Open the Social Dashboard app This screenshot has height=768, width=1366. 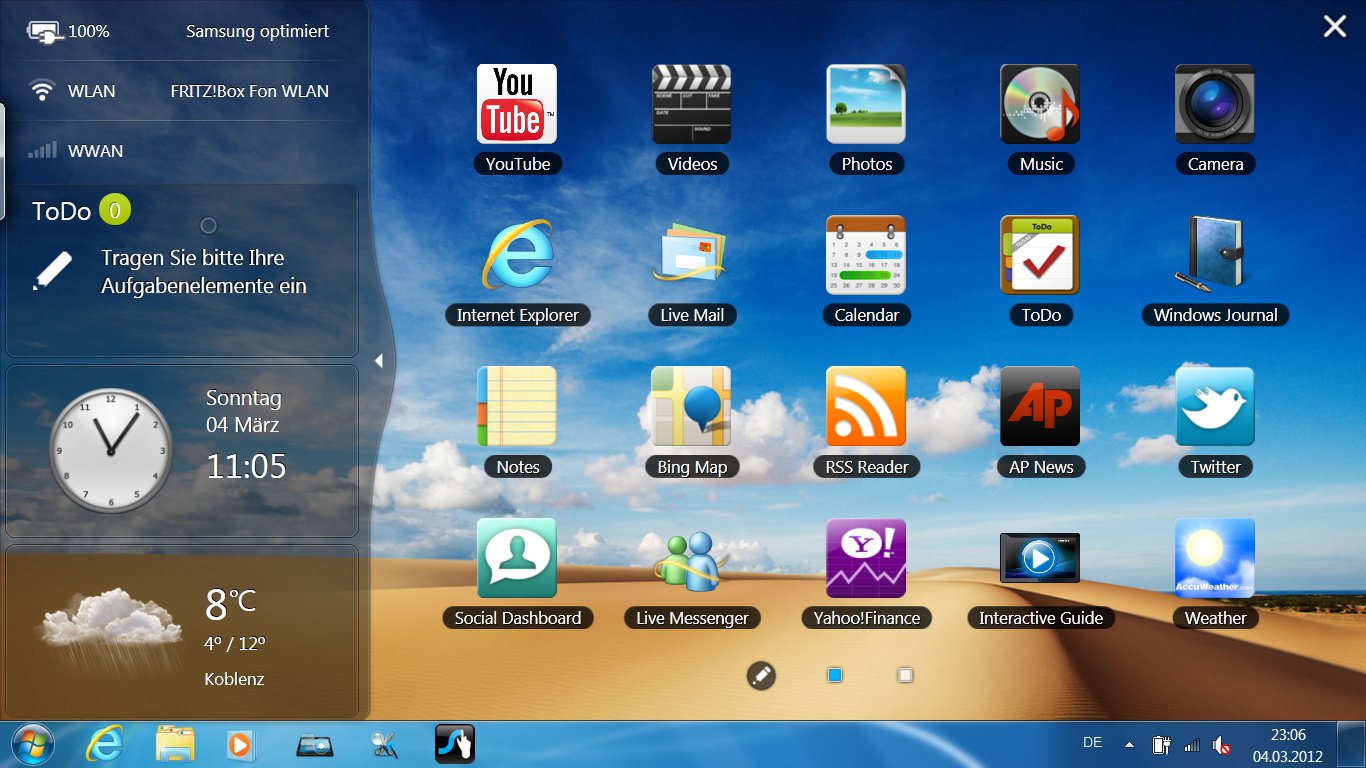coord(517,558)
